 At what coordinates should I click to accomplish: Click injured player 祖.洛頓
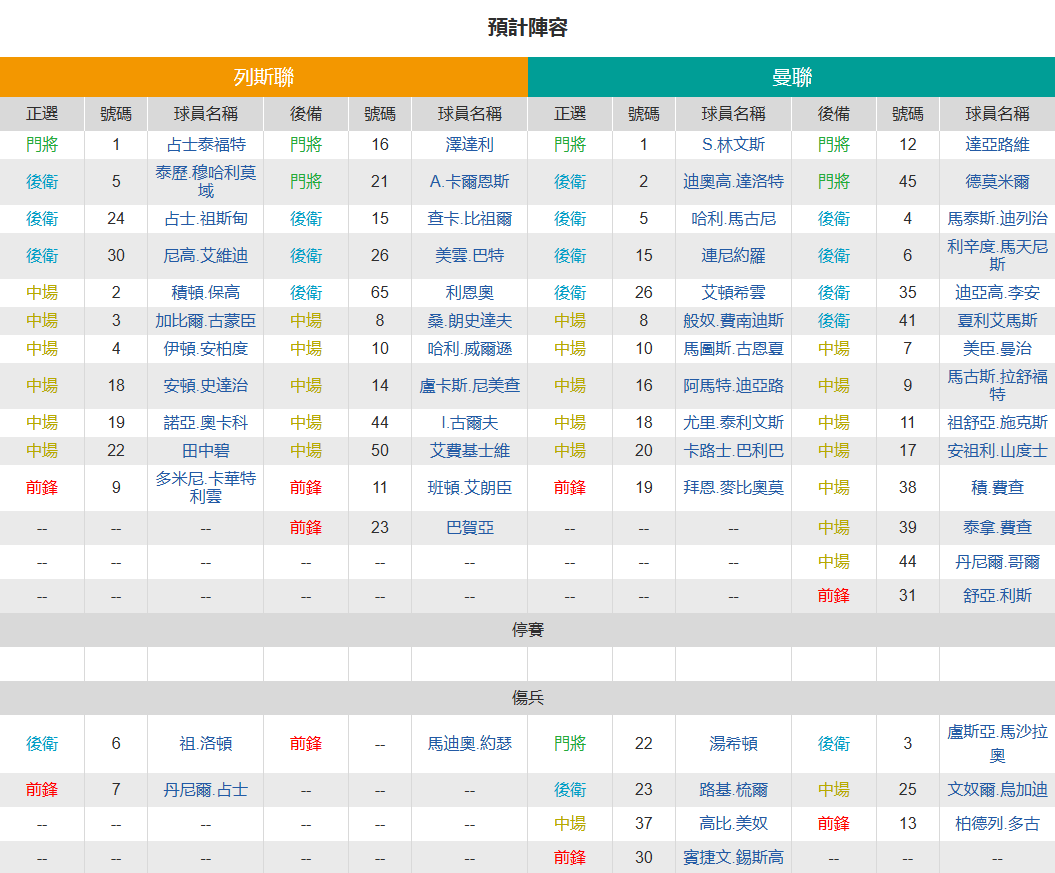pyautogui.click(x=205, y=743)
